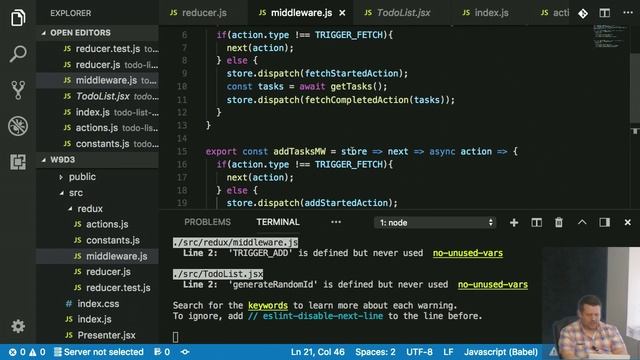The image size is (640, 360).
Task: Open the keywords link in terminal
Action: [268, 305]
